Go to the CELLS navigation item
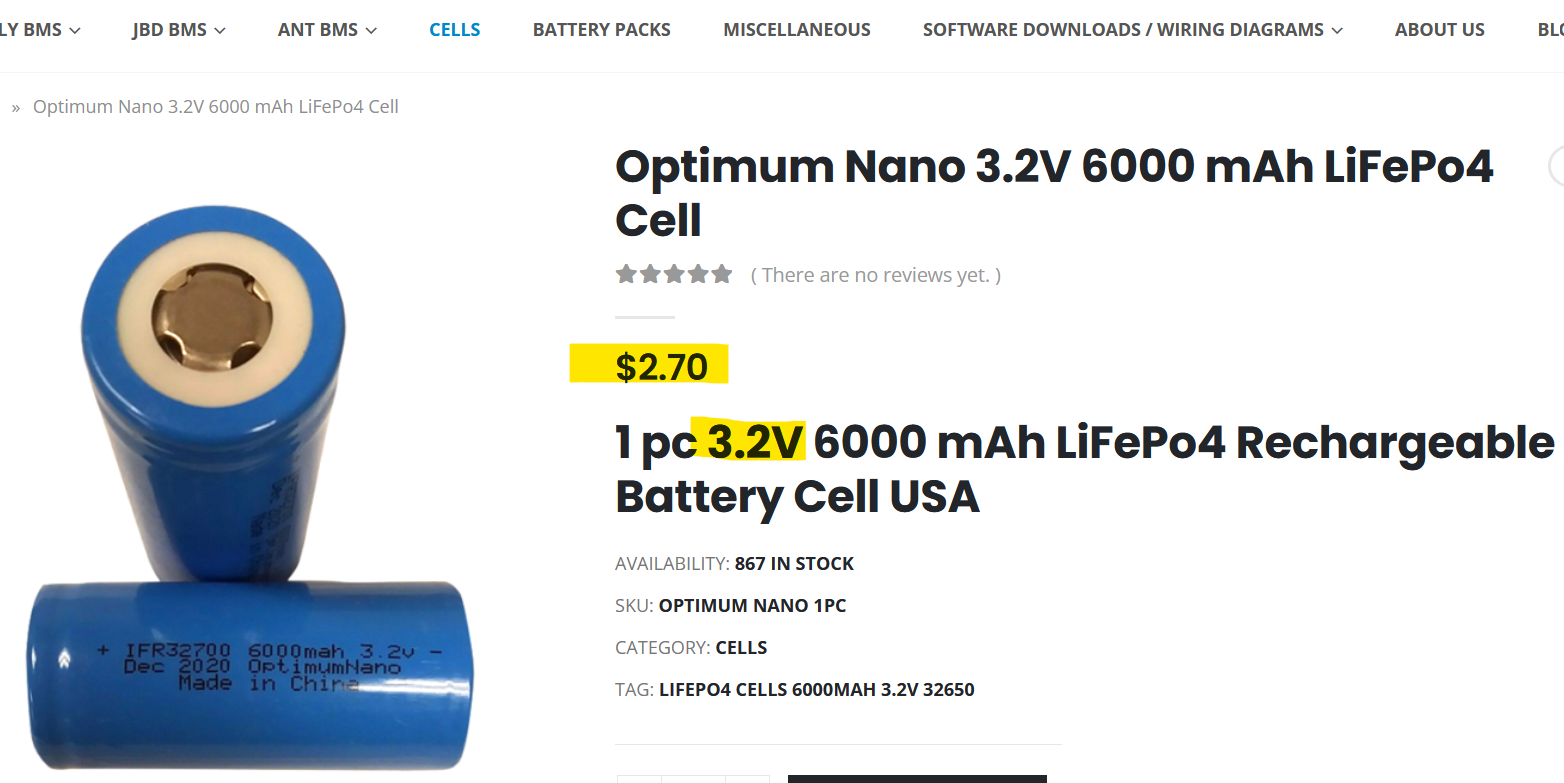The height and width of the screenshot is (783, 1564). click(x=455, y=30)
